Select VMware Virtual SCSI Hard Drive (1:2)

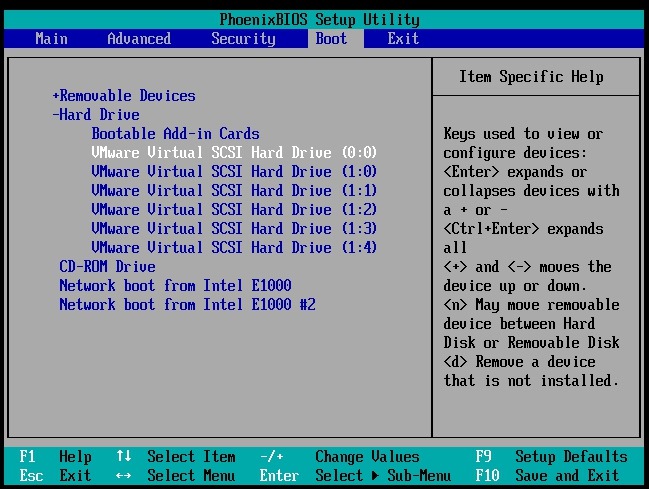[234, 210]
